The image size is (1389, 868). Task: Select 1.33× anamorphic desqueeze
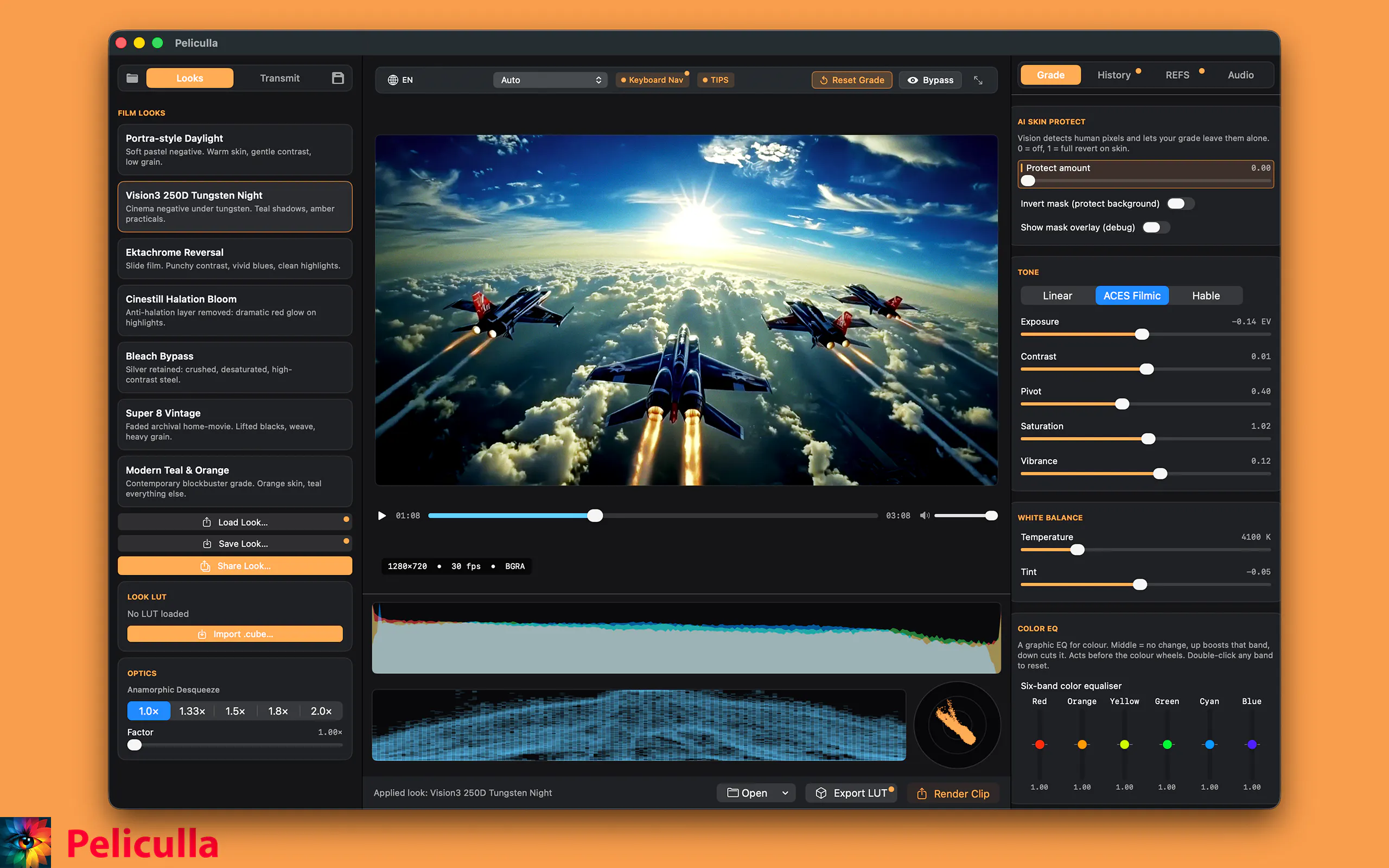[x=192, y=711]
